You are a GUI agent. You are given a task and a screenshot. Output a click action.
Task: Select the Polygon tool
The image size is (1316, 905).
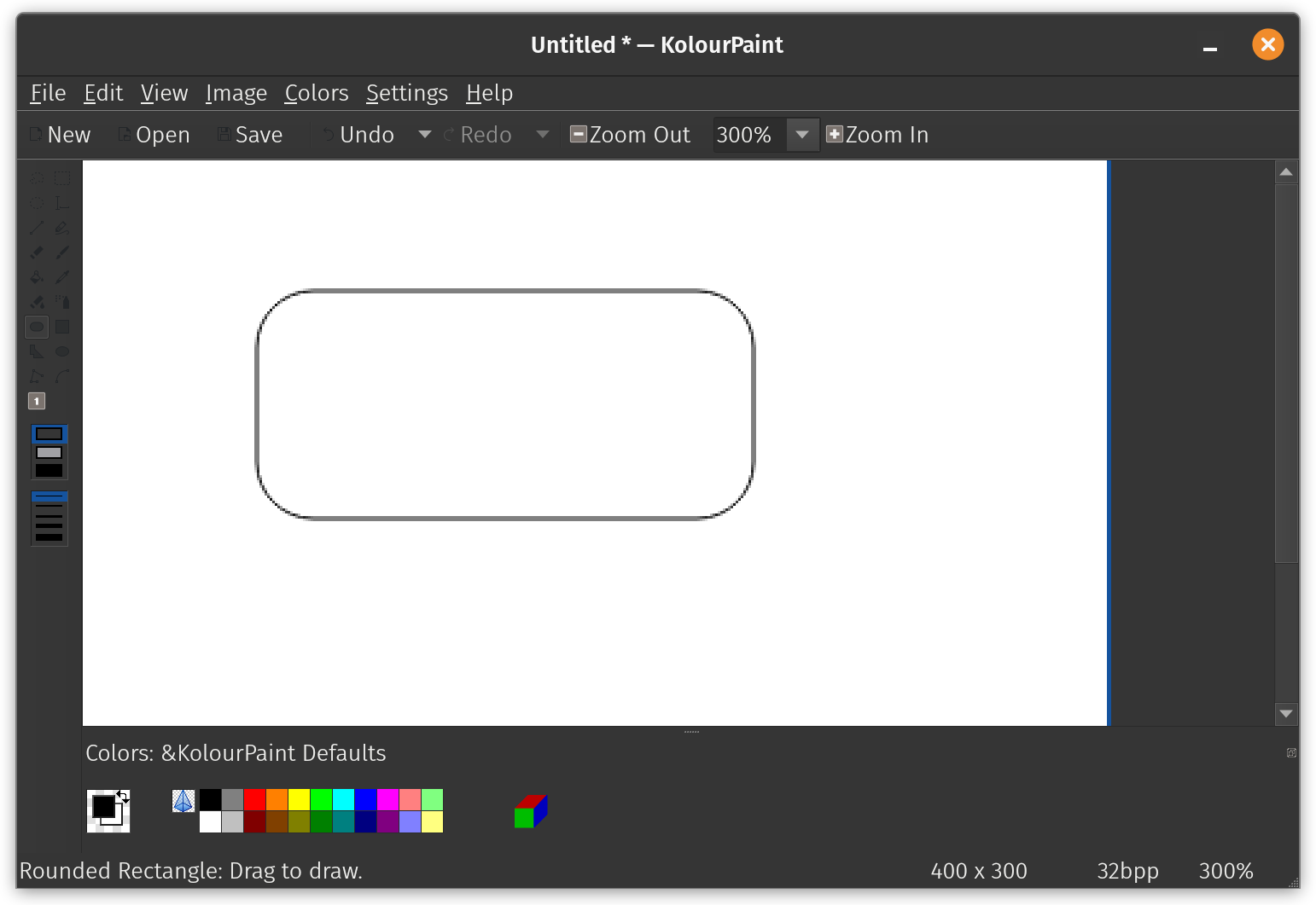click(x=37, y=351)
